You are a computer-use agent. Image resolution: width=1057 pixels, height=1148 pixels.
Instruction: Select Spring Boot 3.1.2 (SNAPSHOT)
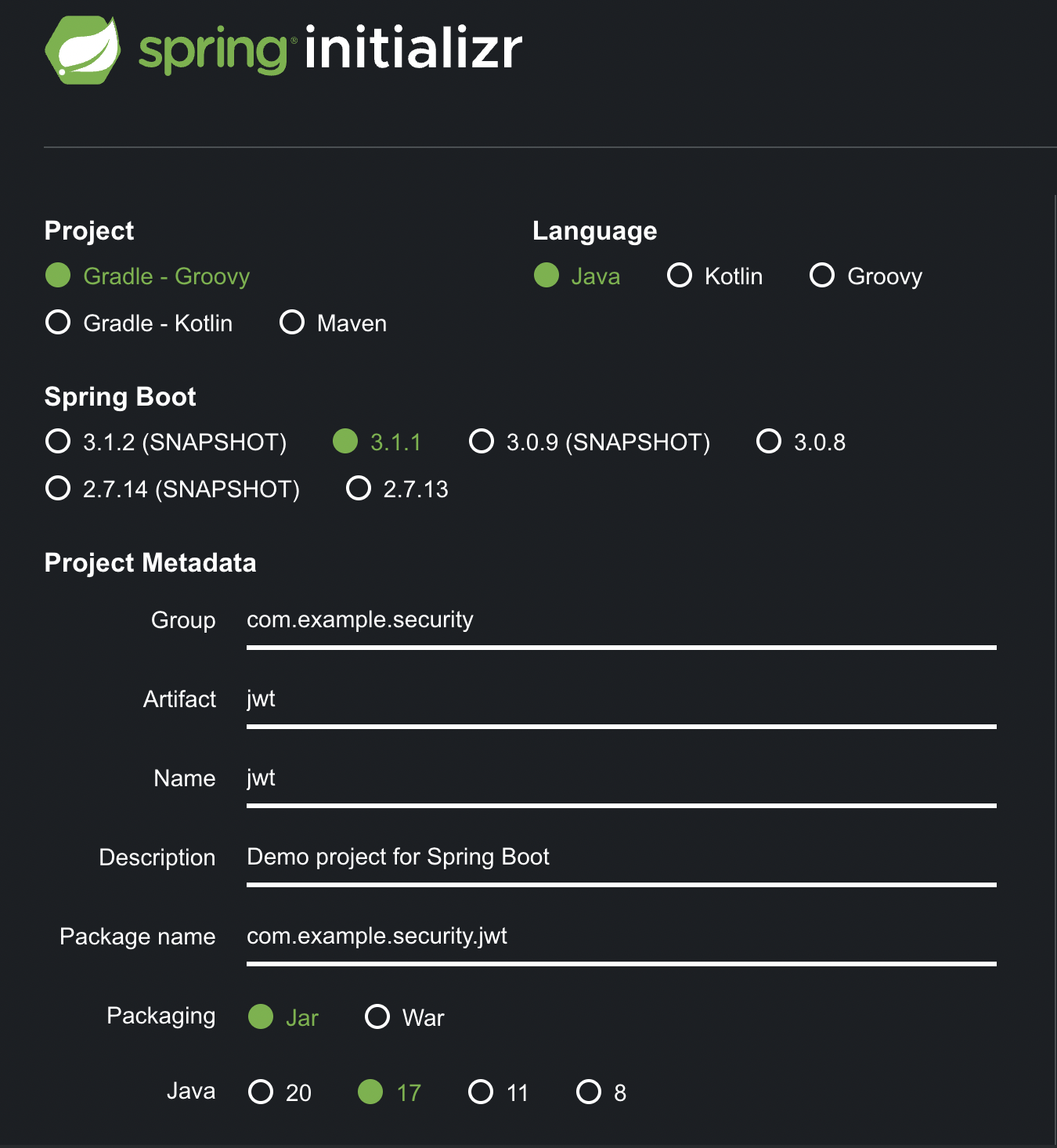coord(166,442)
